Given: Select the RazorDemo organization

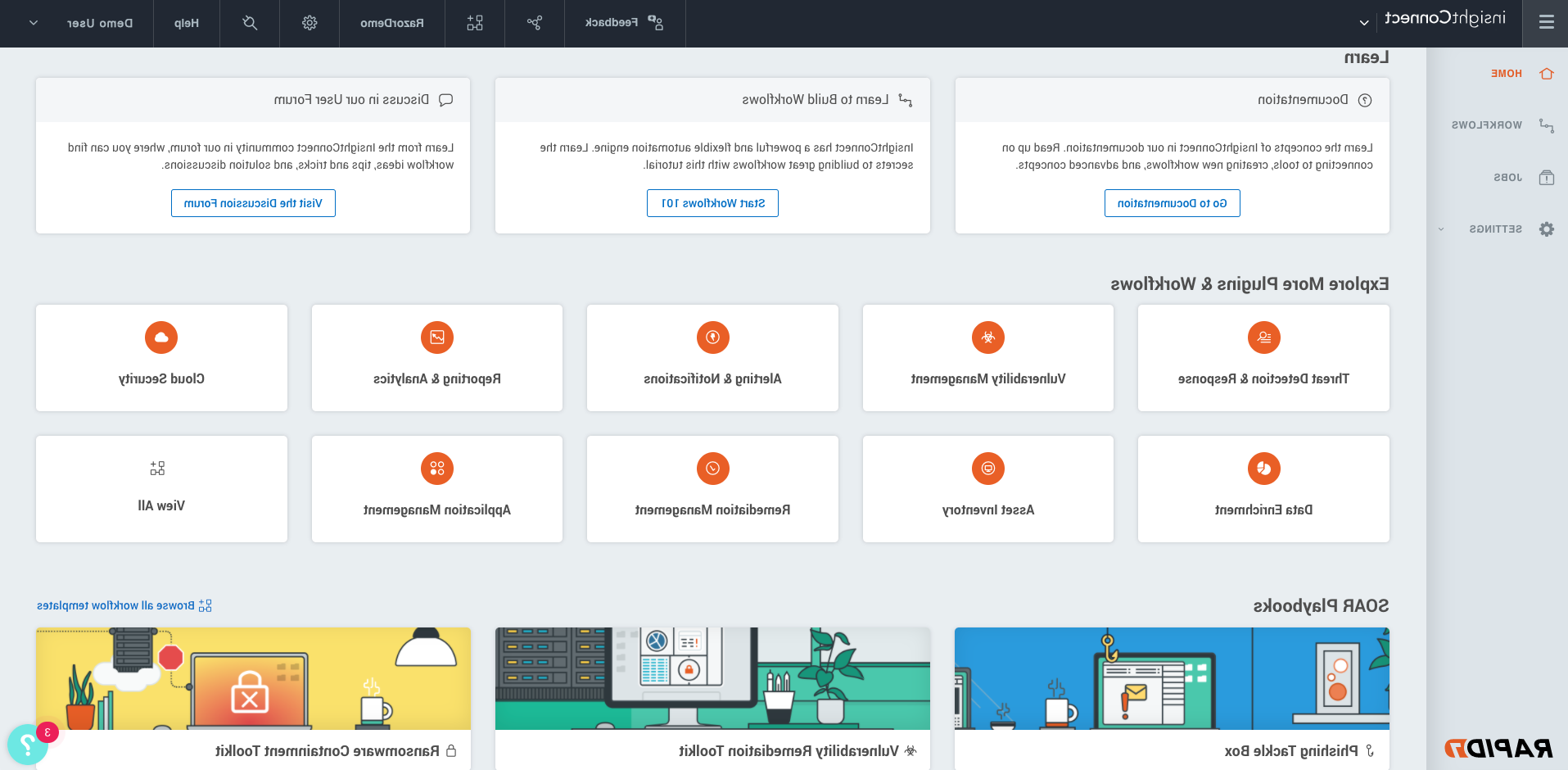Looking at the screenshot, I should tap(392, 23).
